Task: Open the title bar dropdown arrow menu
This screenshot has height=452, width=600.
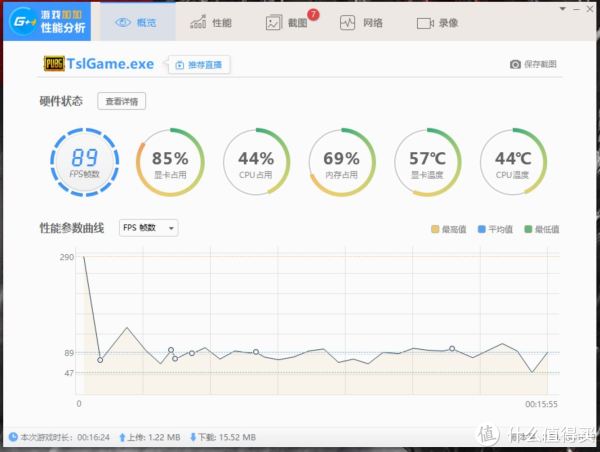Action: coord(562,9)
